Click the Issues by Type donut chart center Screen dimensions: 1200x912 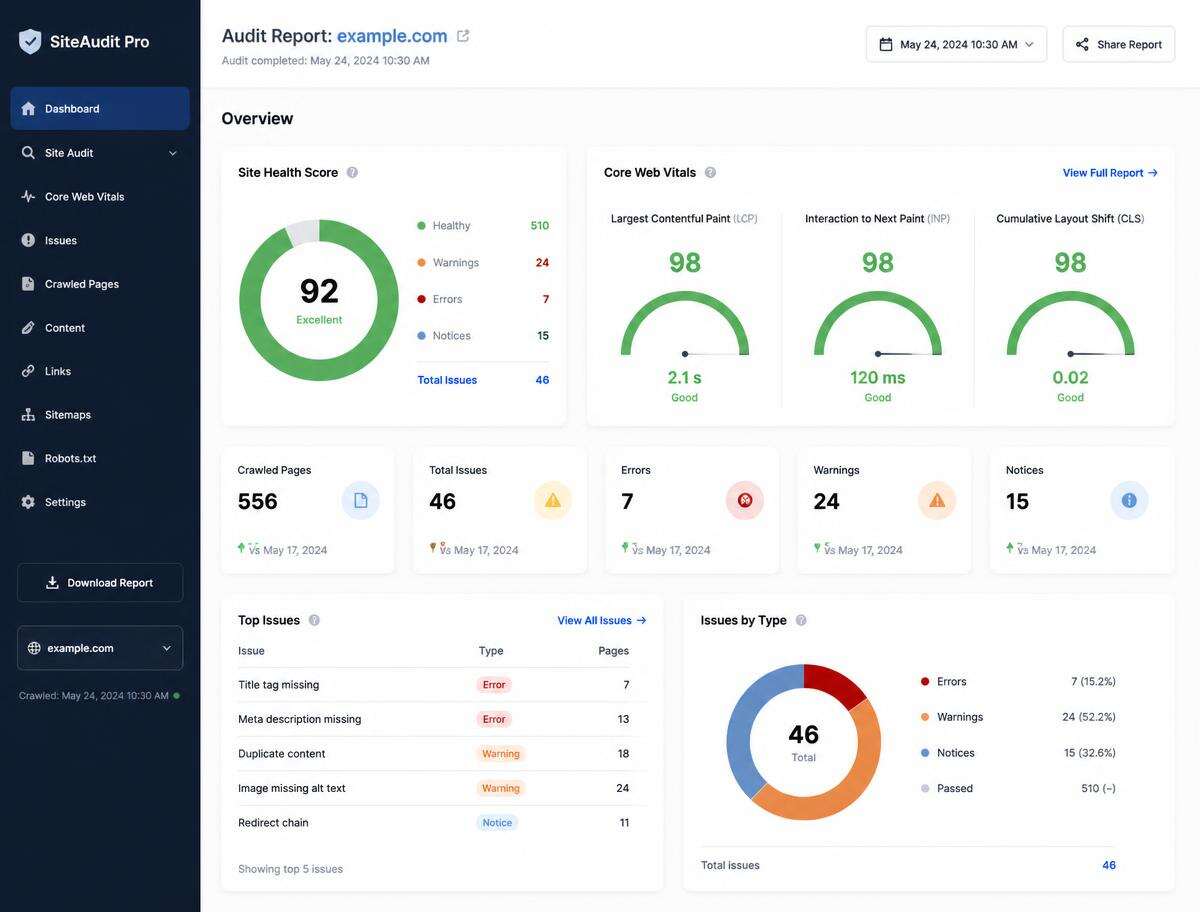tap(804, 742)
